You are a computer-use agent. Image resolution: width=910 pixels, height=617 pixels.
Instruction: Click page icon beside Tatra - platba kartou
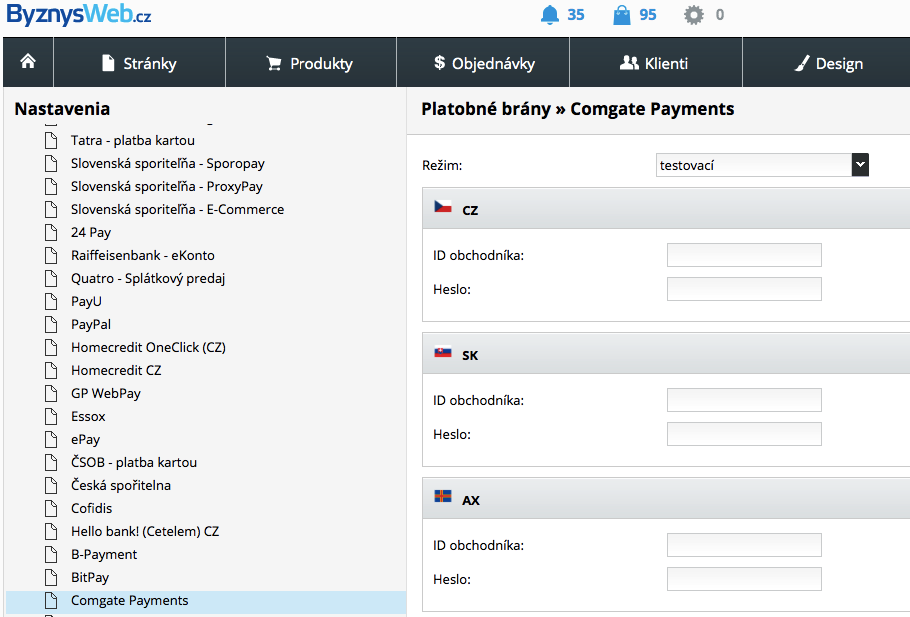(51, 140)
